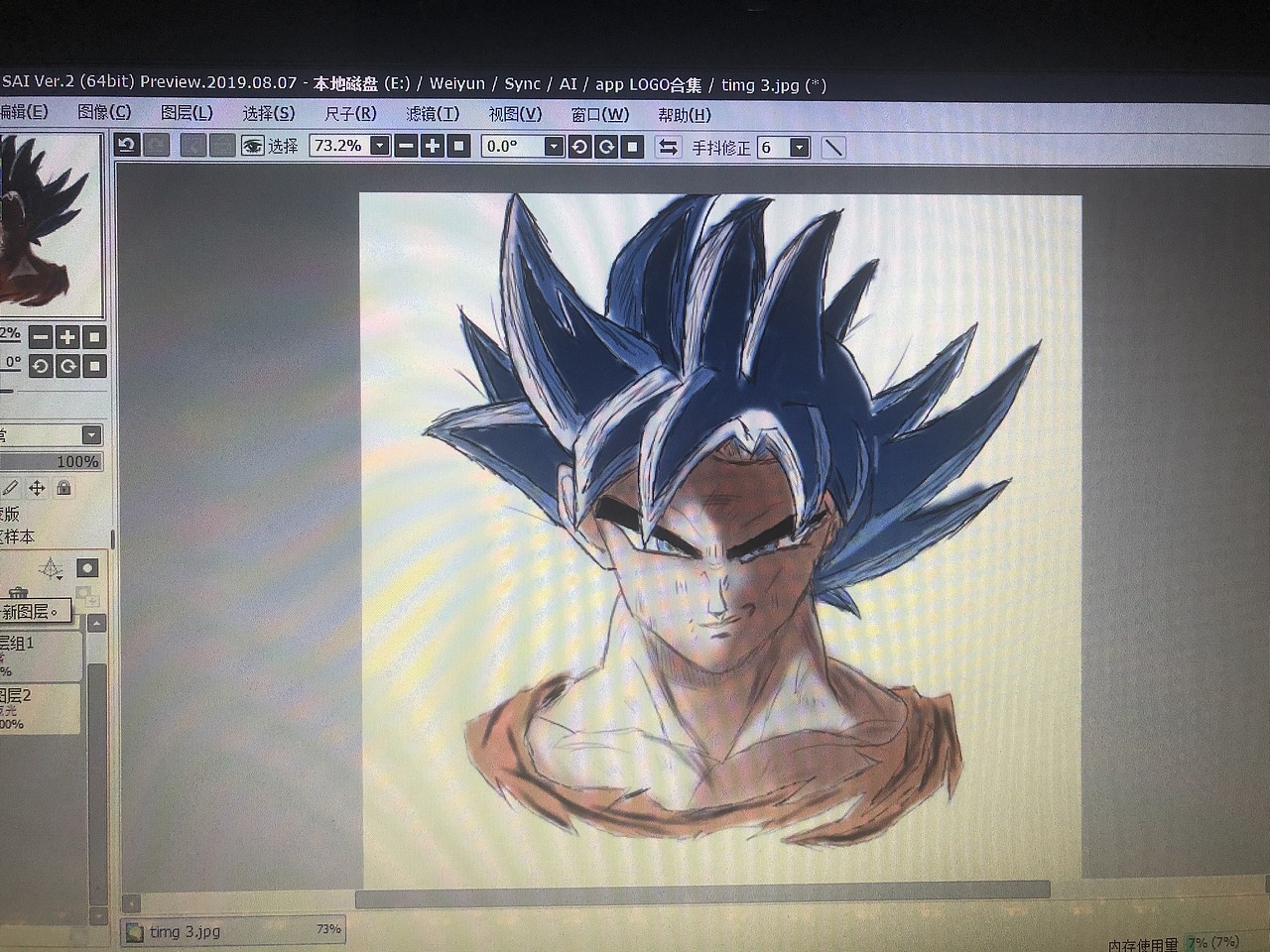Click the layer list scroll up arrow
The image size is (1270, 952).
click(96, 623)
